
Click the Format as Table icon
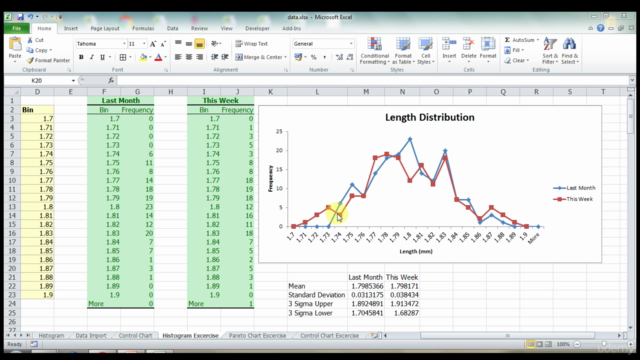tap(403, 44)
